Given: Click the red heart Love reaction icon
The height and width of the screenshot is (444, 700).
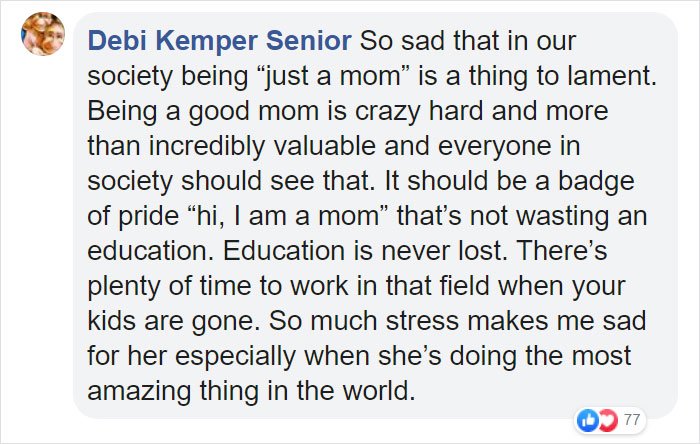Looking at the screenshot, I should pos(608,420).
